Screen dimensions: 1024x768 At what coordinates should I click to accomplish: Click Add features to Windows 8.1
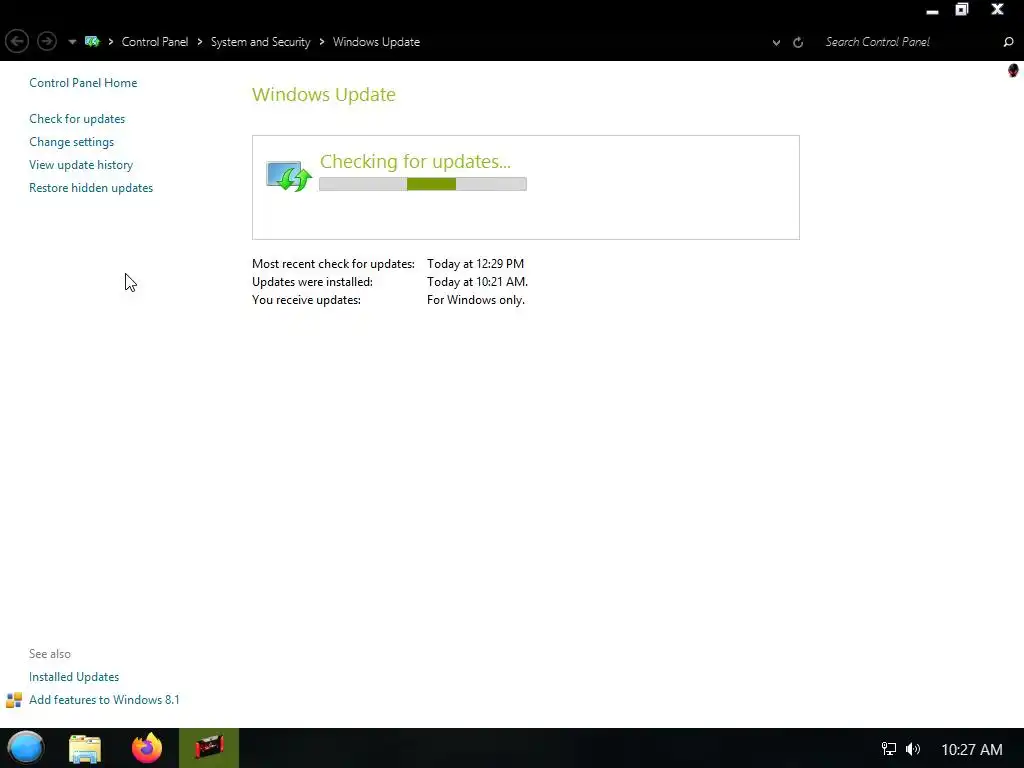coord(104,699)
